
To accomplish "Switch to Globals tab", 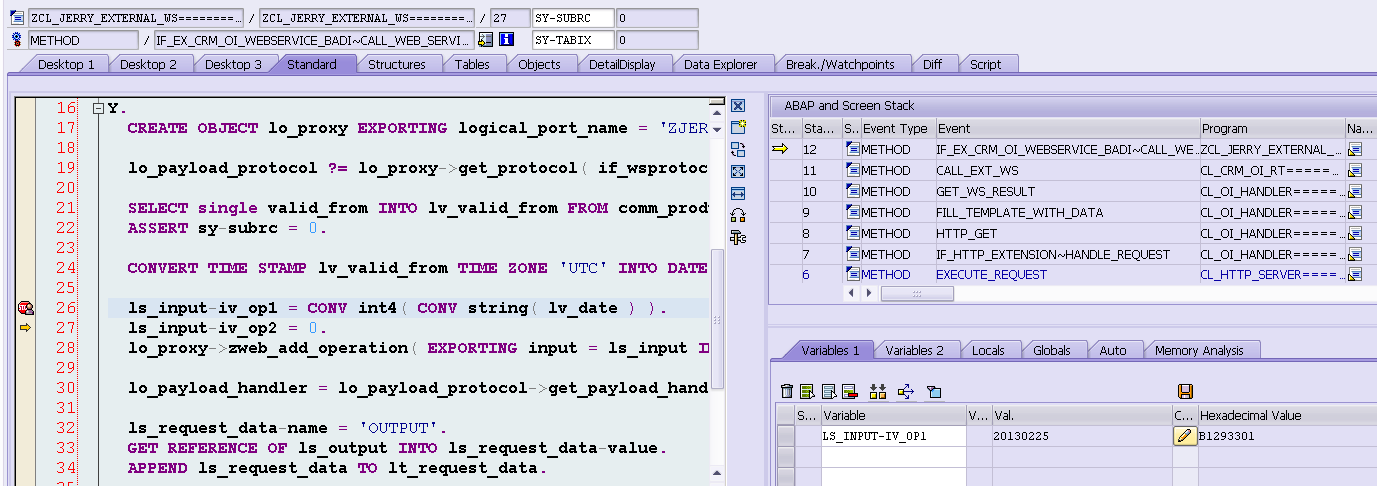I will coord(1052,350).
